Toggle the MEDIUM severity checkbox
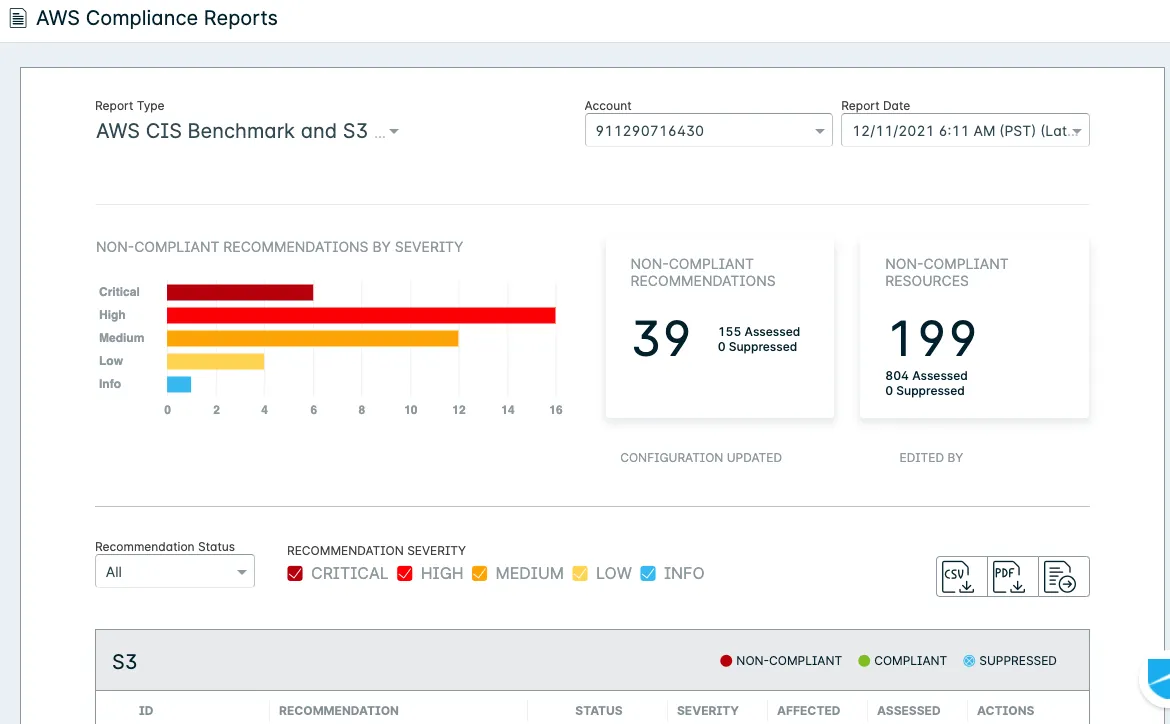The height and width of the screenshot is (724, 1170). click(x=479, y=573)
